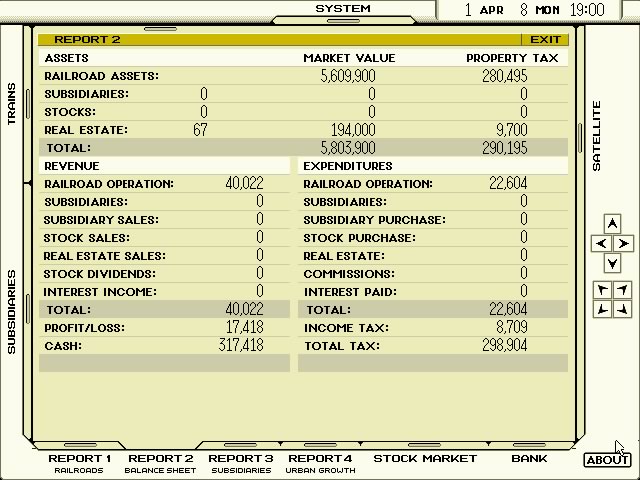Click the Commissions label
The image size is (640, 480).
349,274
